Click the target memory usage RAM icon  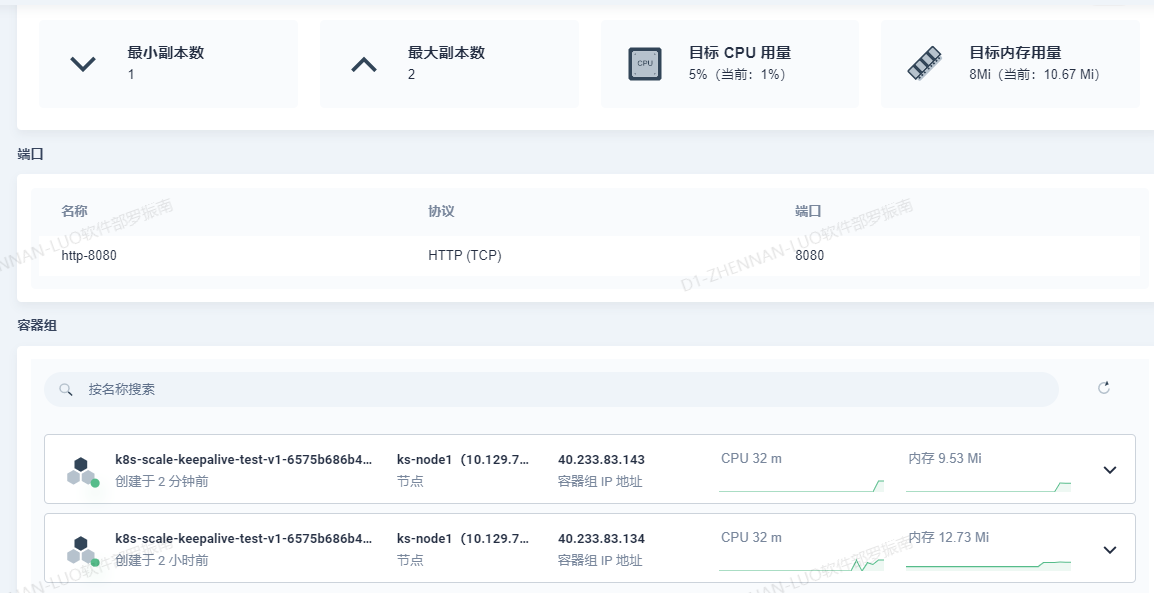coord(924,64)
